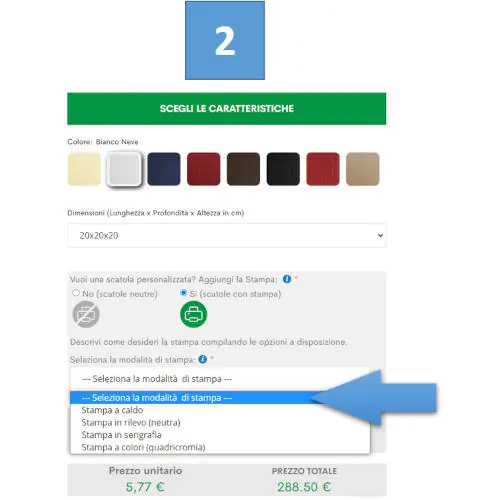Pick the black color swatch

(x=283, y=169)
